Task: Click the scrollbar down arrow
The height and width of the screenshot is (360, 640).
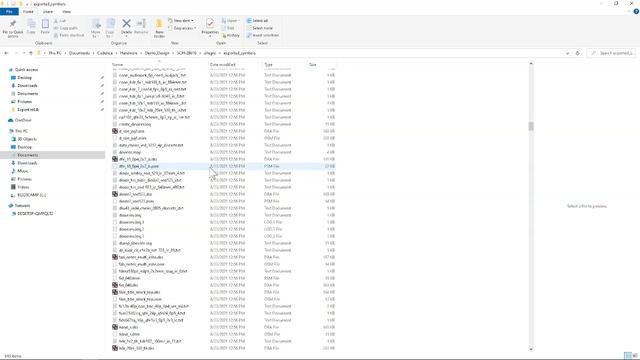Action: tap(531, 349)
